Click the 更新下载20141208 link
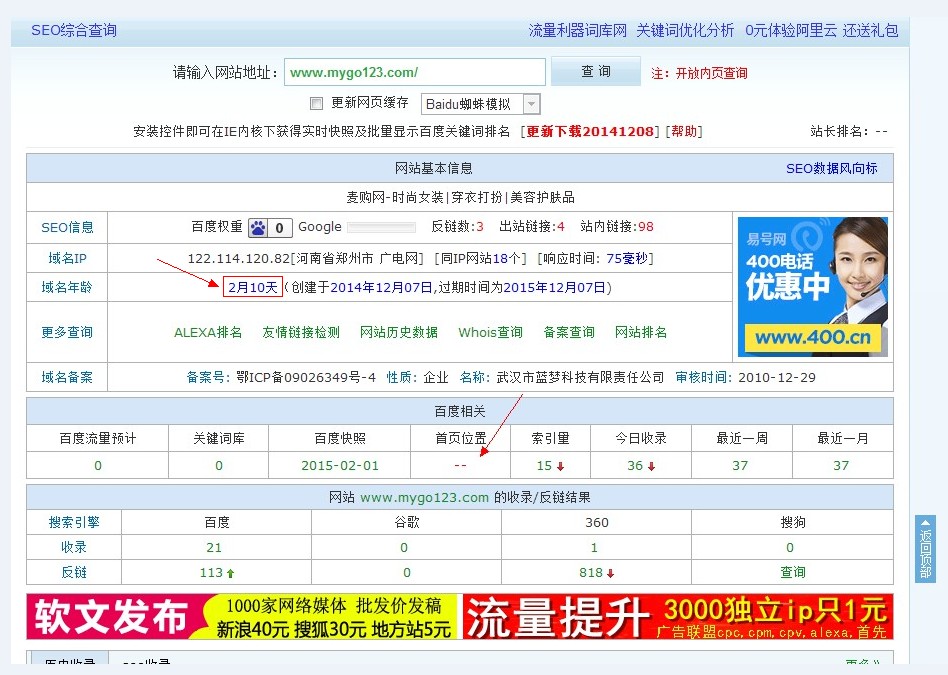 coord(590,131)
